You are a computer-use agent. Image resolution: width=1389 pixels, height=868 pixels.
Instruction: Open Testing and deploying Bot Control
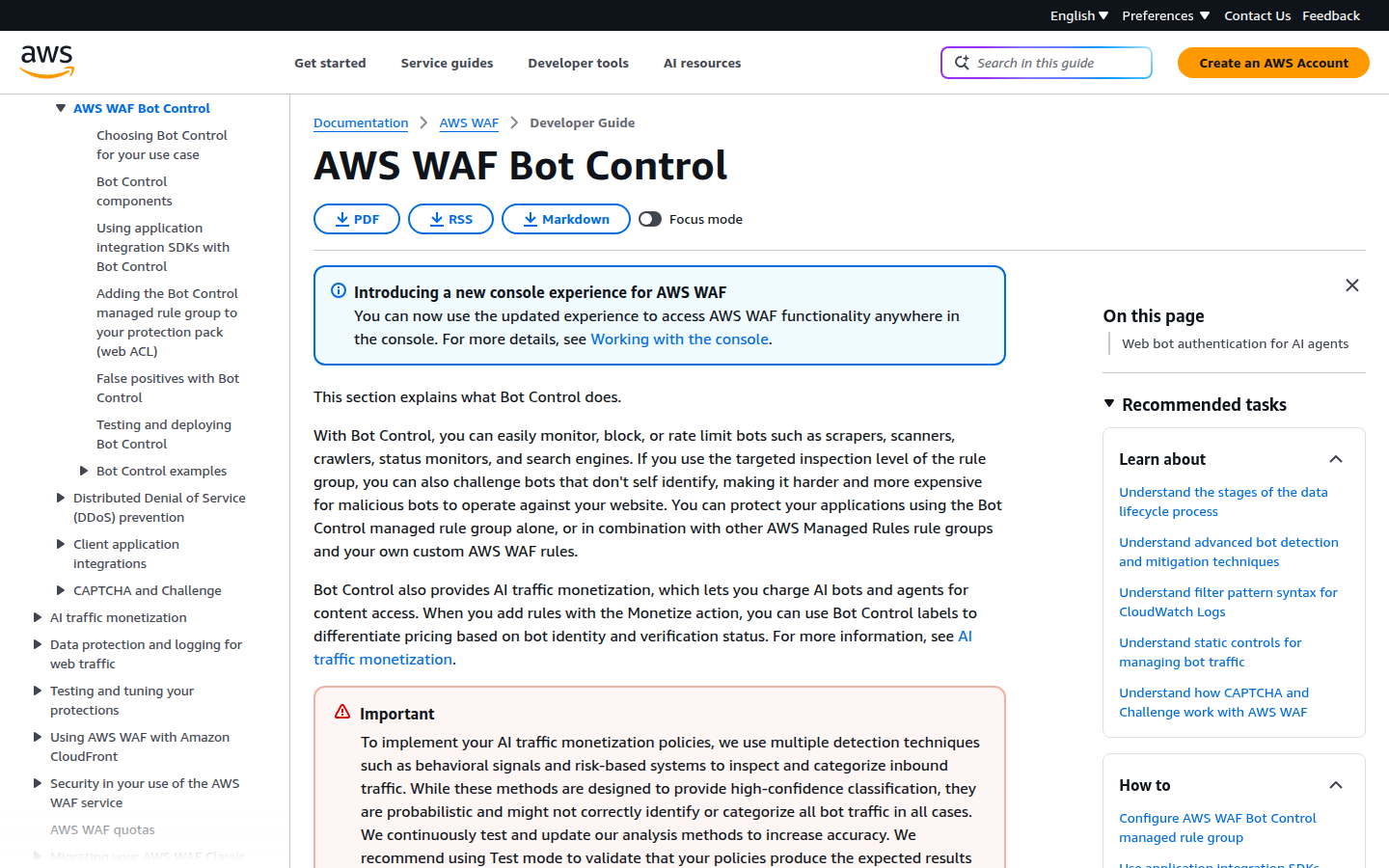click(x=164, y=434)
